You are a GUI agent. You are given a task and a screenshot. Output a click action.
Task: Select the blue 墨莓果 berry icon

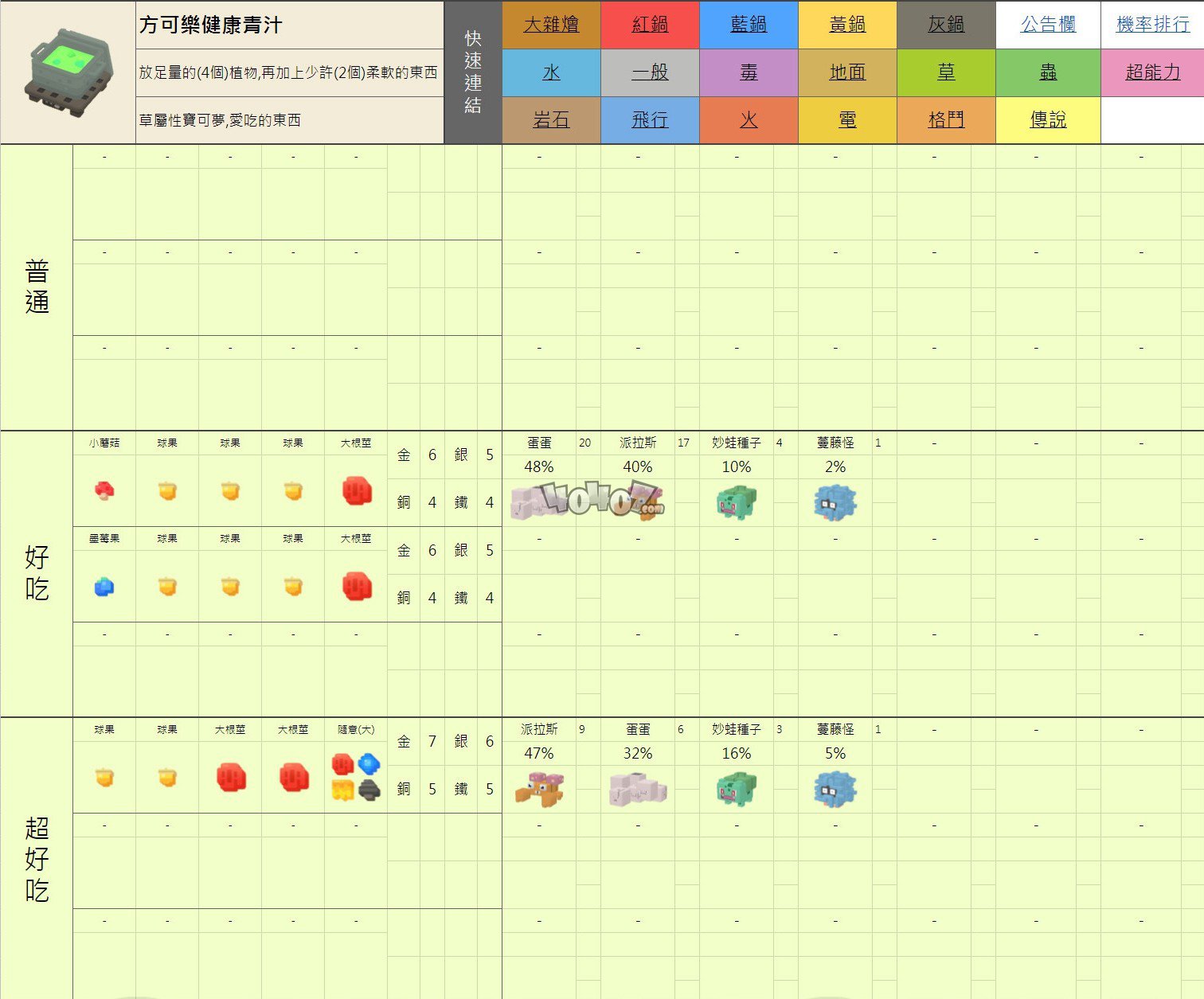click(104, 587)
